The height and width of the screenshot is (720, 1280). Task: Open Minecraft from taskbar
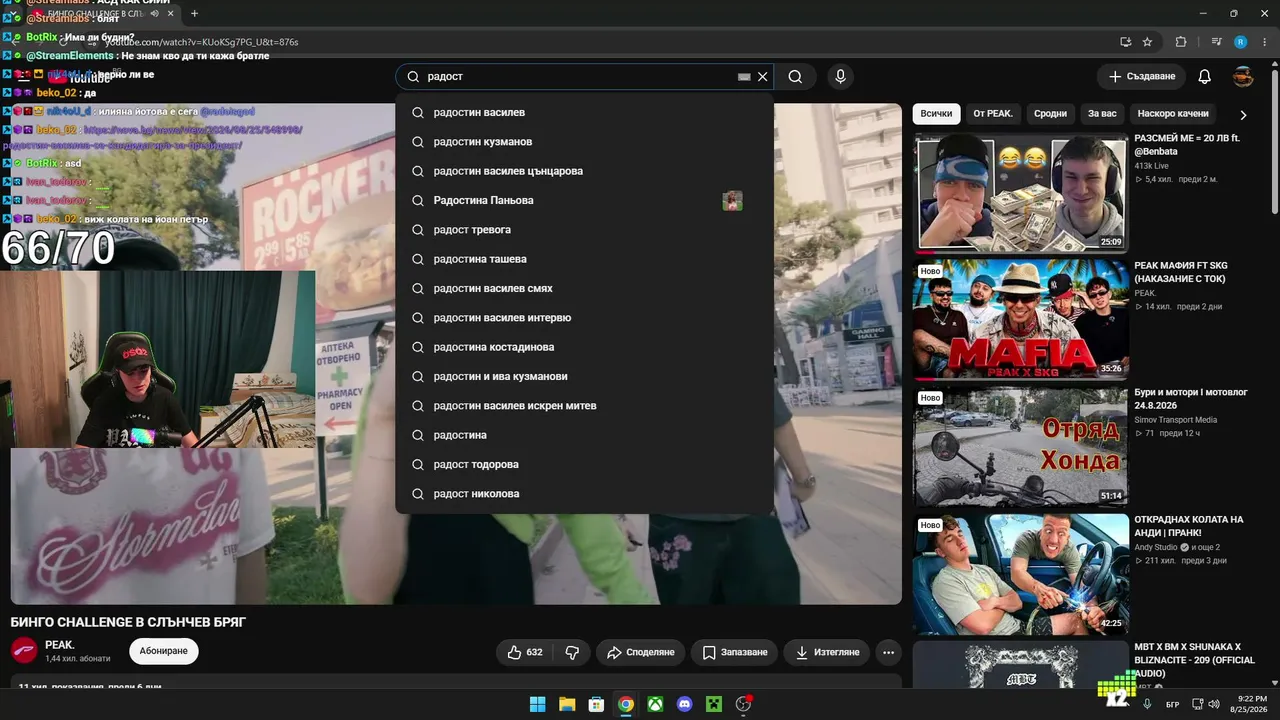714,704
